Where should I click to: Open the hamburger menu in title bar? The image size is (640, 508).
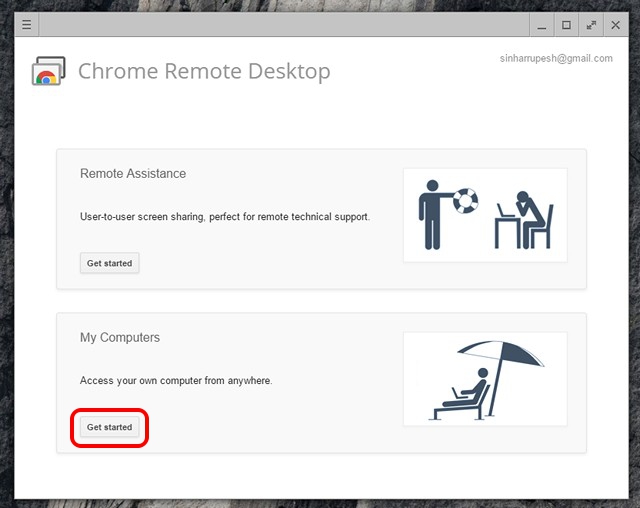tap(27, 25)
